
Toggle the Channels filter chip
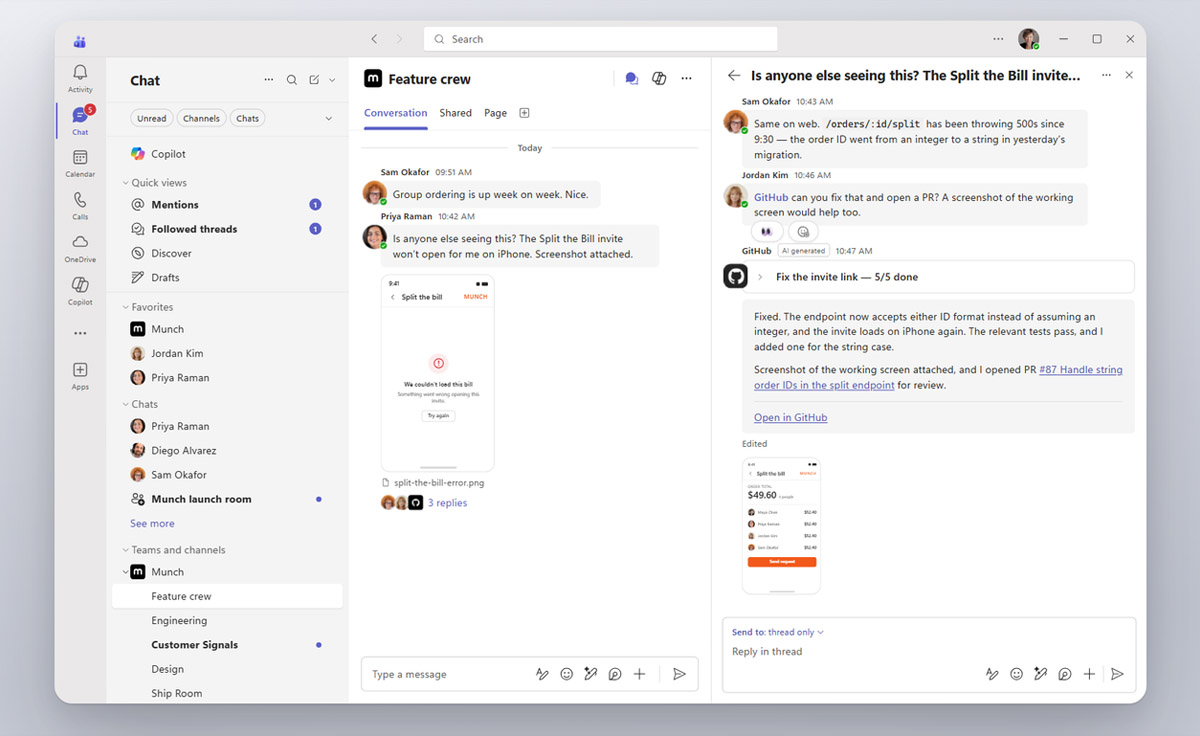pos(201,118)
